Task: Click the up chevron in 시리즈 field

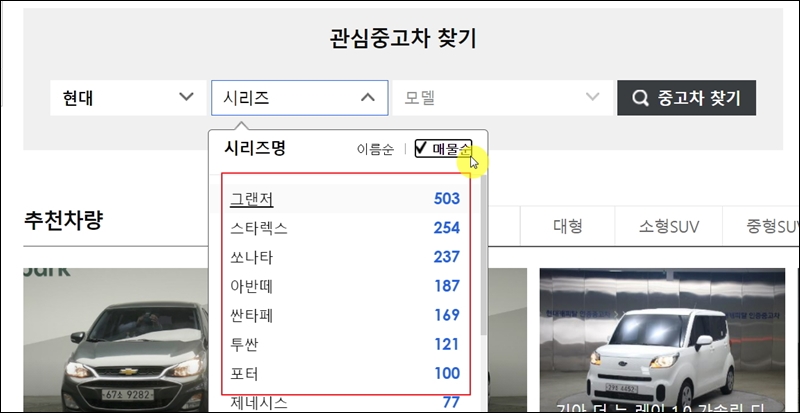Action: coord(368,97)
